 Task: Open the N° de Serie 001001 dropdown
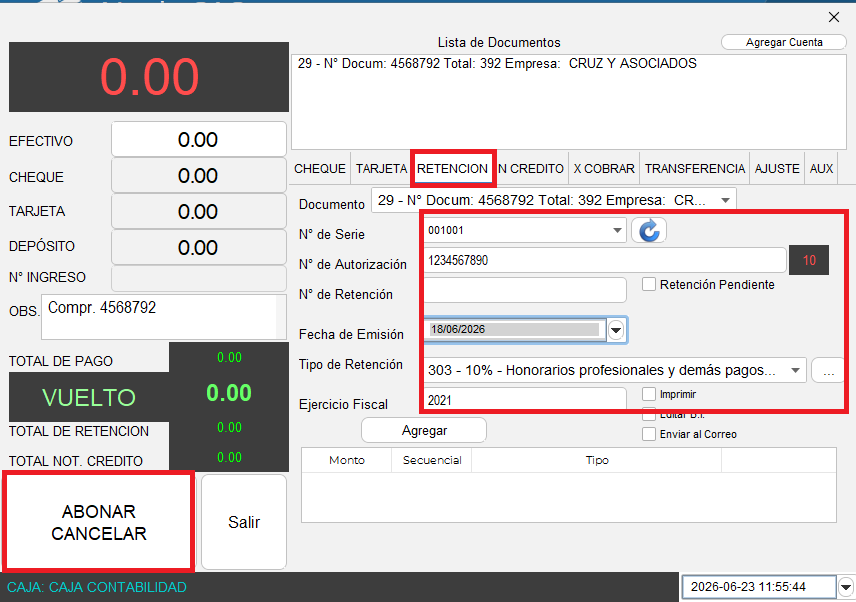coord(617,230)
